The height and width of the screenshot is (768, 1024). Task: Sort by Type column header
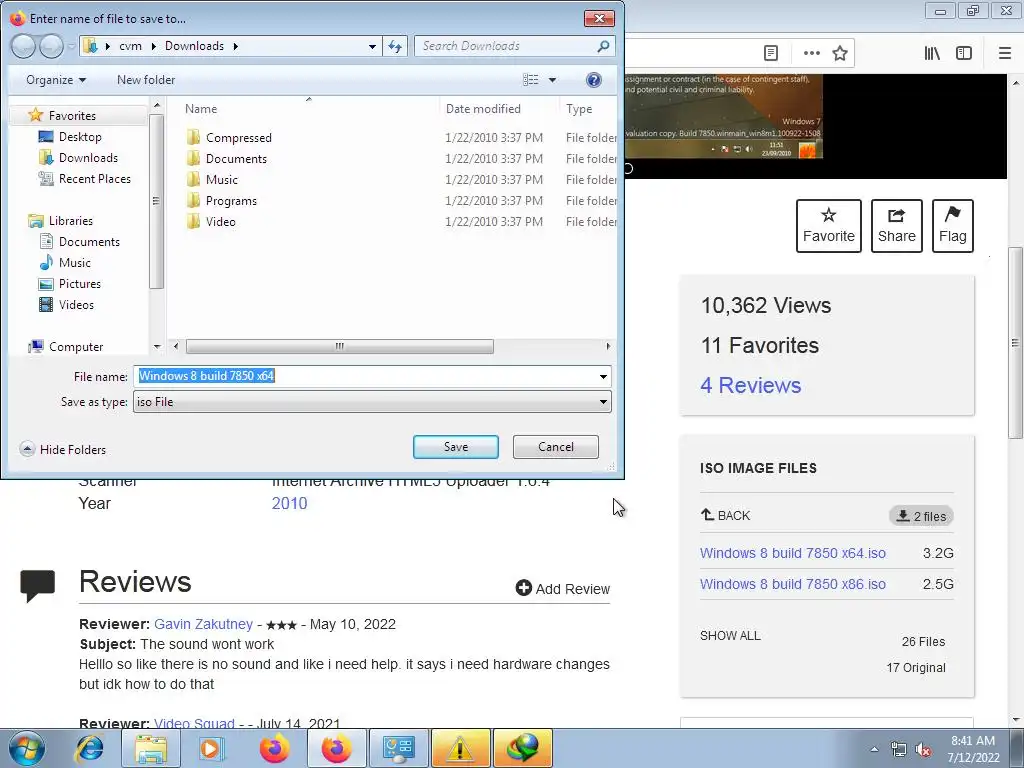click(x=579, y=109)
